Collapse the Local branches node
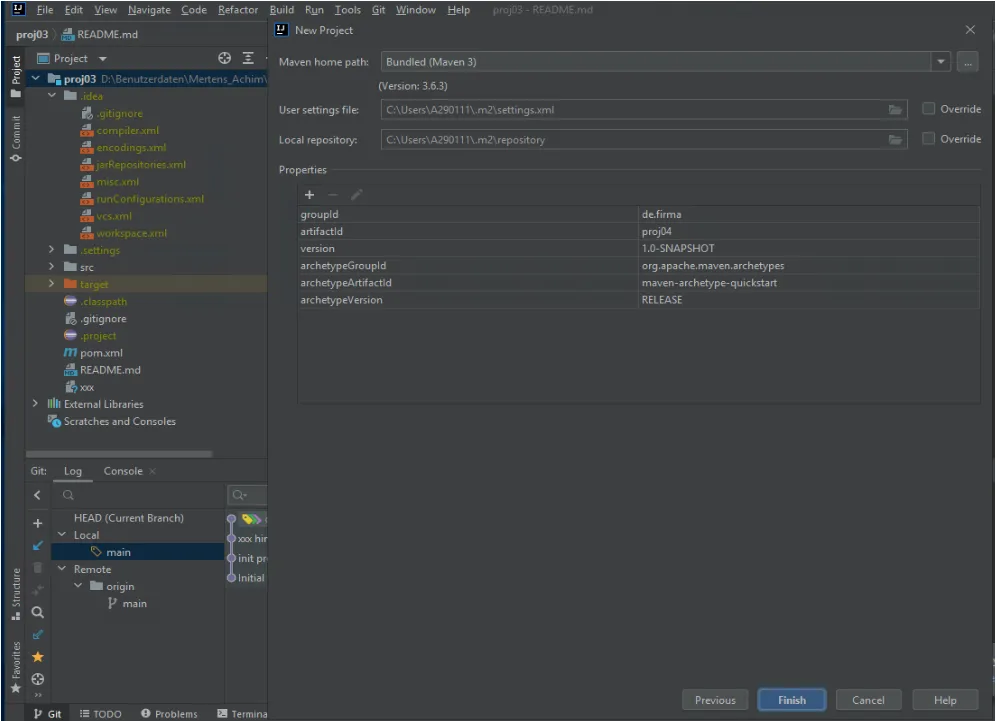Screen dimensions: 996x721 62,535
